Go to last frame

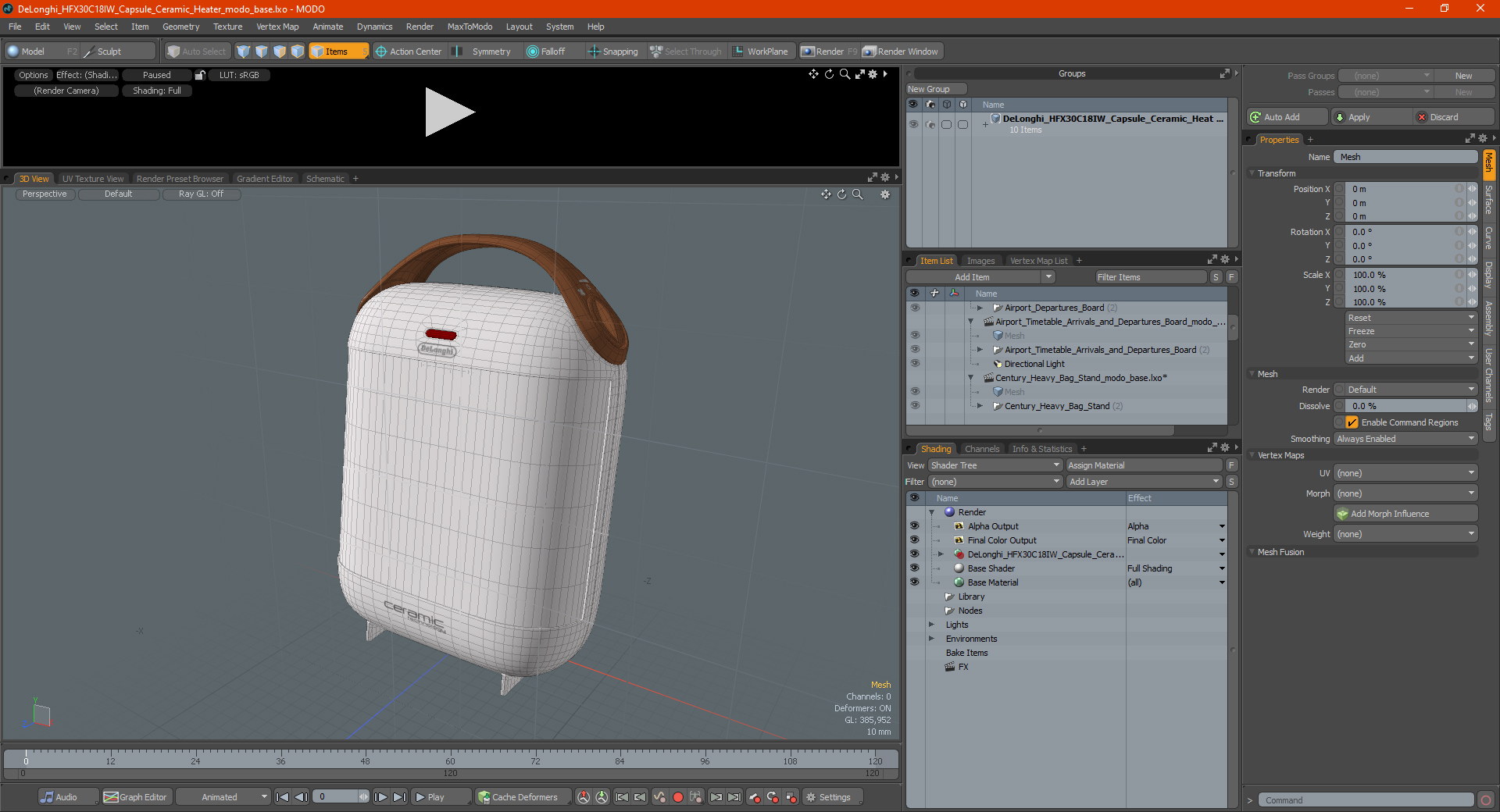click(x=399, y=797)
